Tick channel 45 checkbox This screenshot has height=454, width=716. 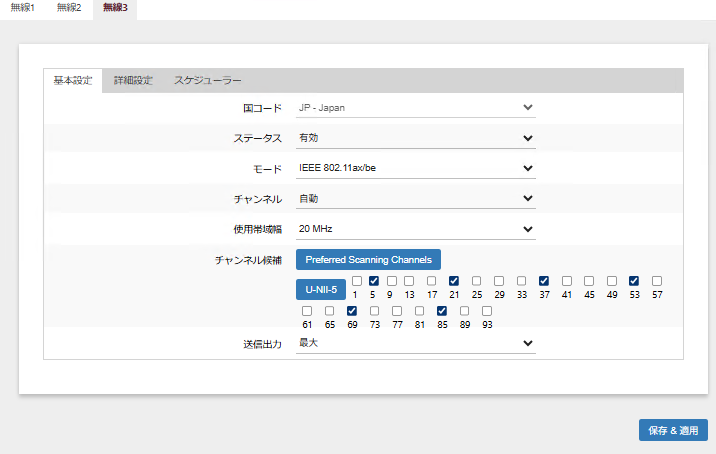(x=589, y=281)
